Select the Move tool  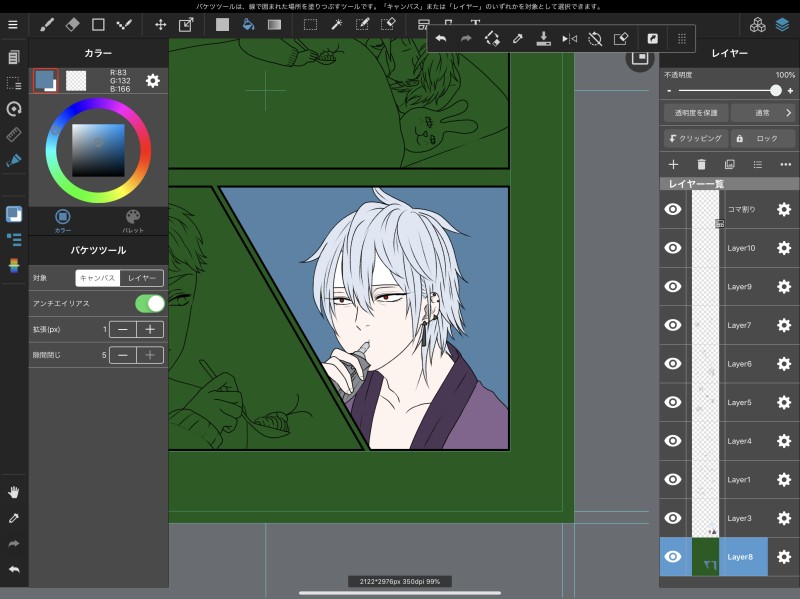160,24
